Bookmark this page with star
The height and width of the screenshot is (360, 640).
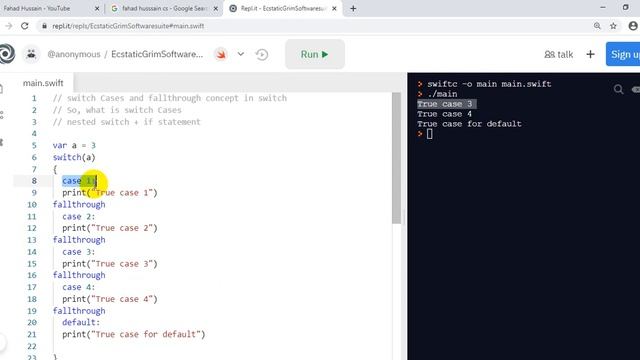pos(613,26)
